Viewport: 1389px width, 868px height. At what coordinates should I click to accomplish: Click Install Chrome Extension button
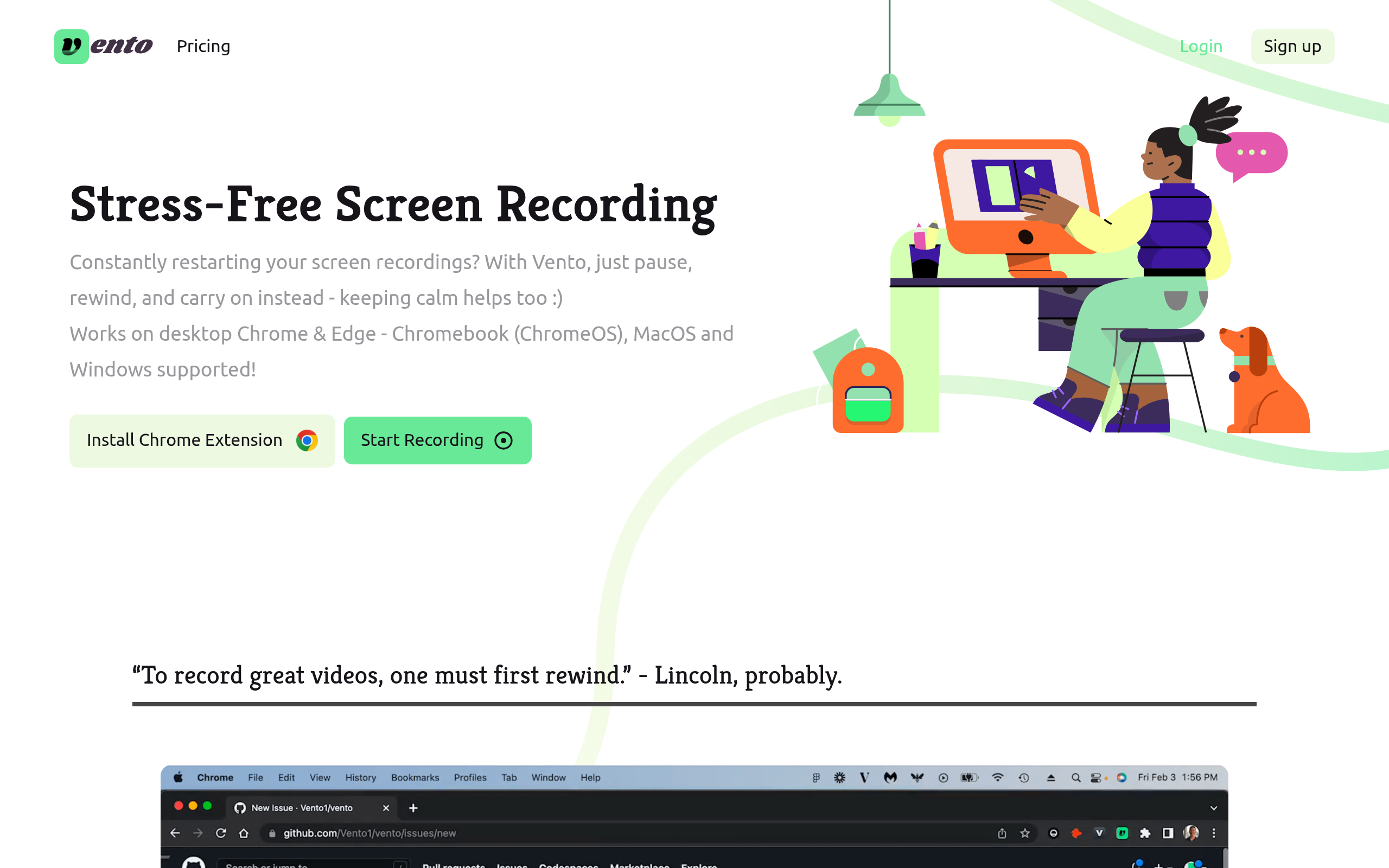pyautogui.click(x=202, y=441)
